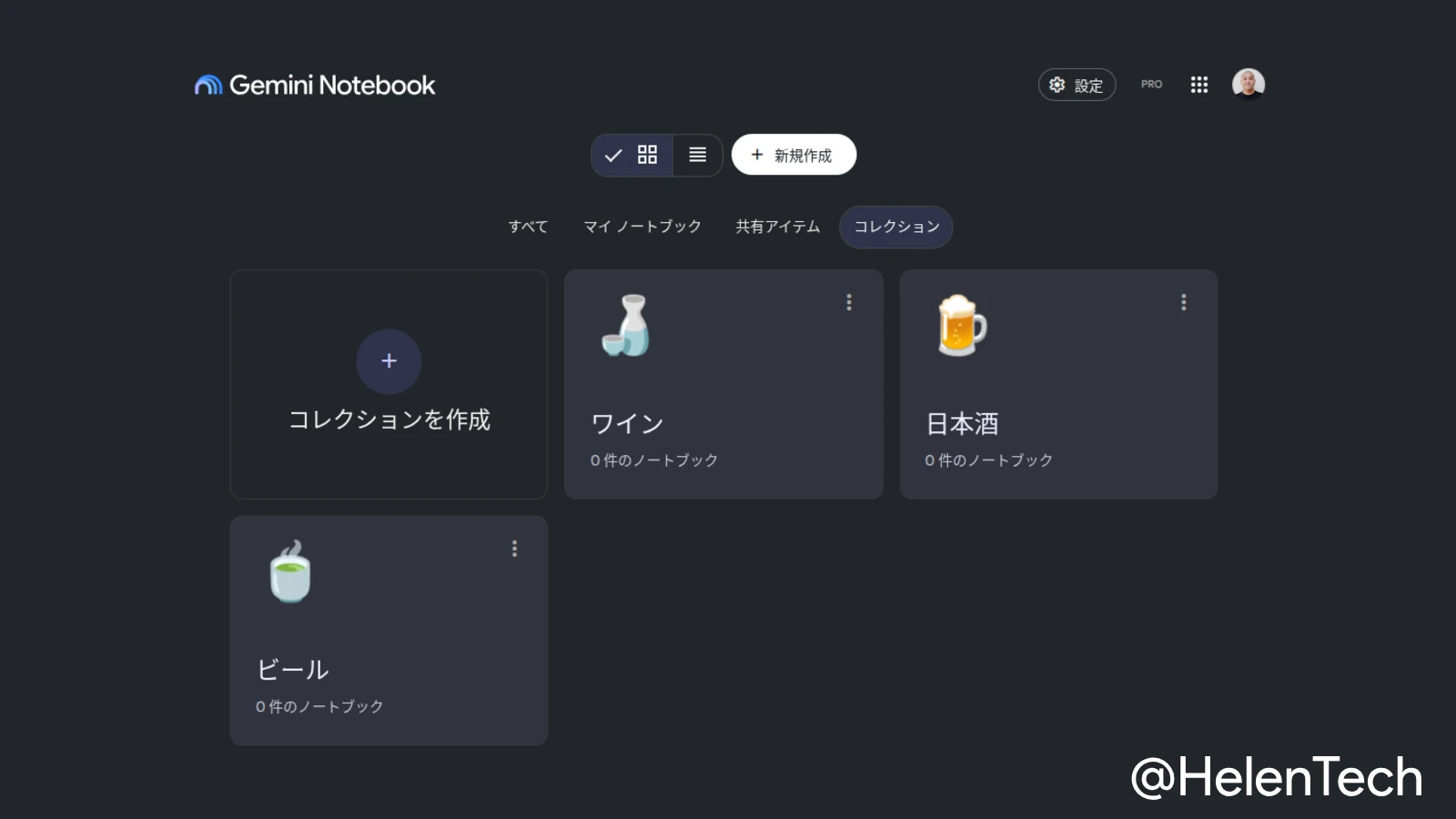Viewport: 1456px width, 819px height.
Task: Click the Gemini Notebook logo icon
Action: [208, 85]
